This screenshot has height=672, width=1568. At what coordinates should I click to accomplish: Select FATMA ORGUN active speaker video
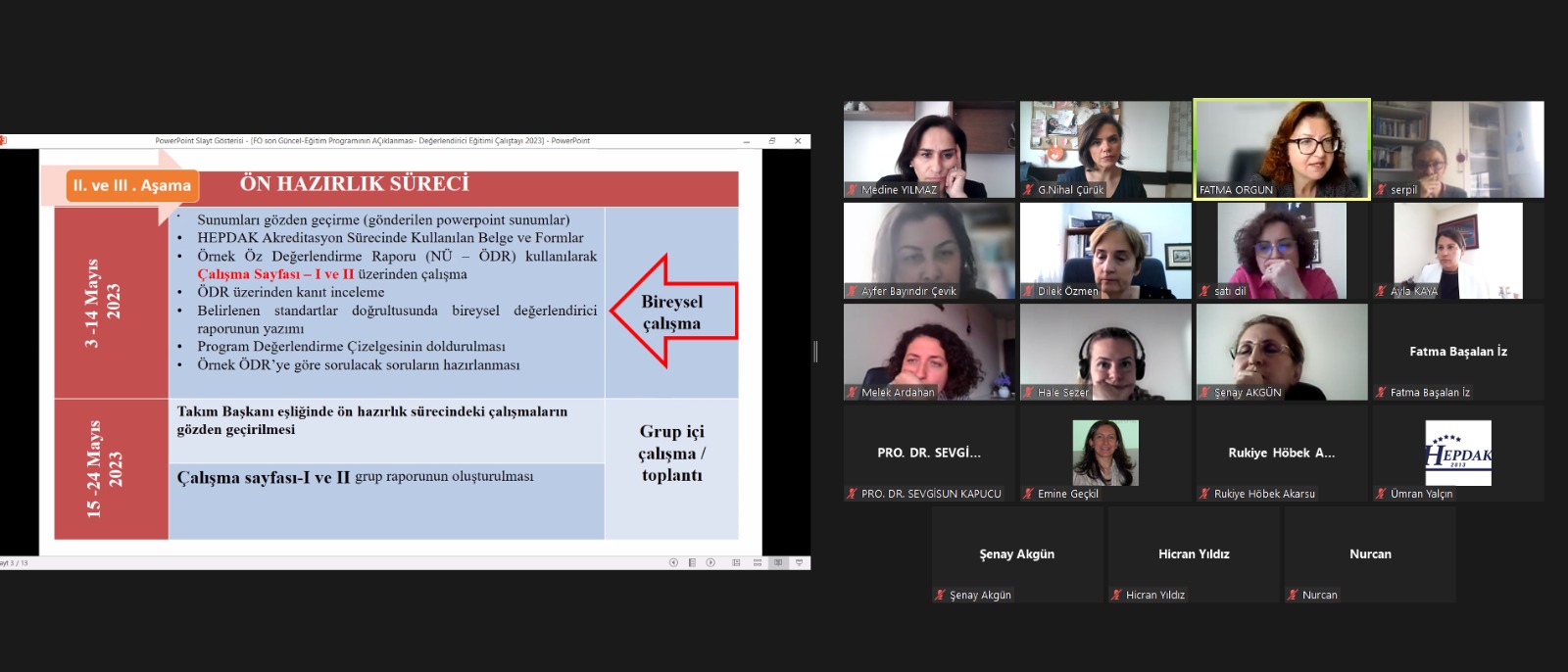point(1281,149)
